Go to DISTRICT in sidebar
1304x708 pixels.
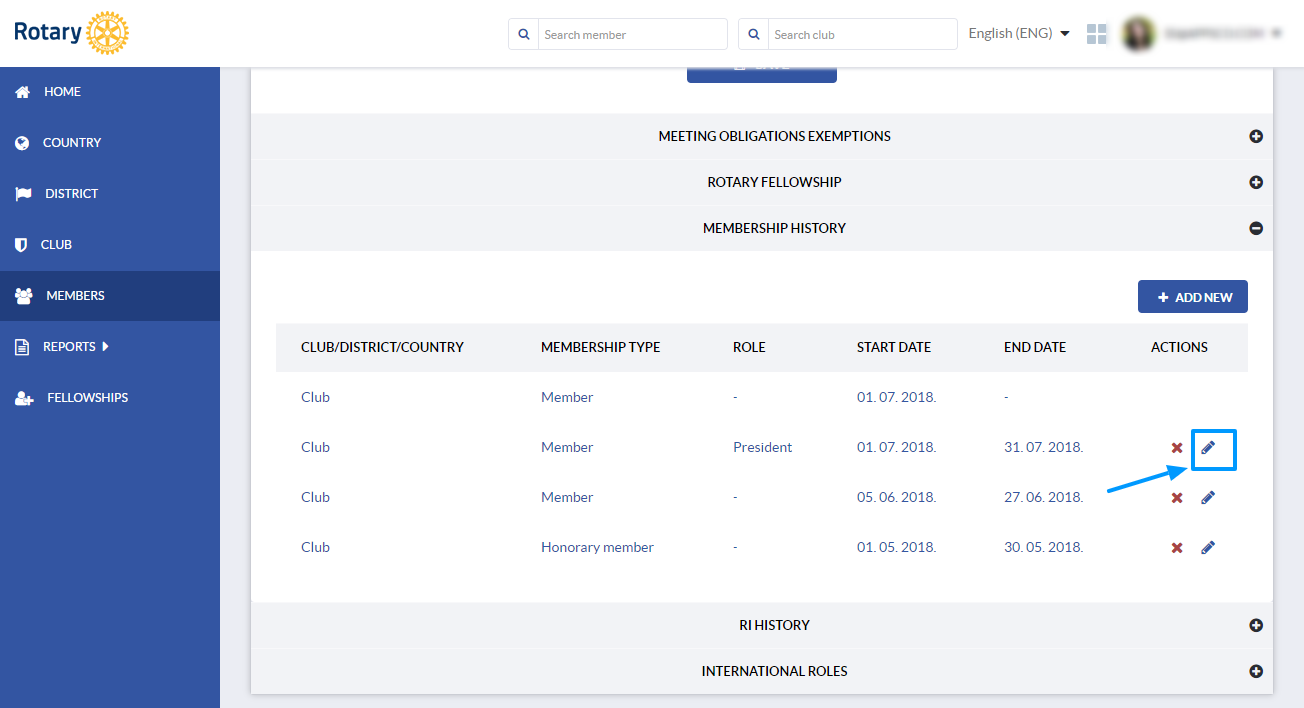[x=110, y=194]
